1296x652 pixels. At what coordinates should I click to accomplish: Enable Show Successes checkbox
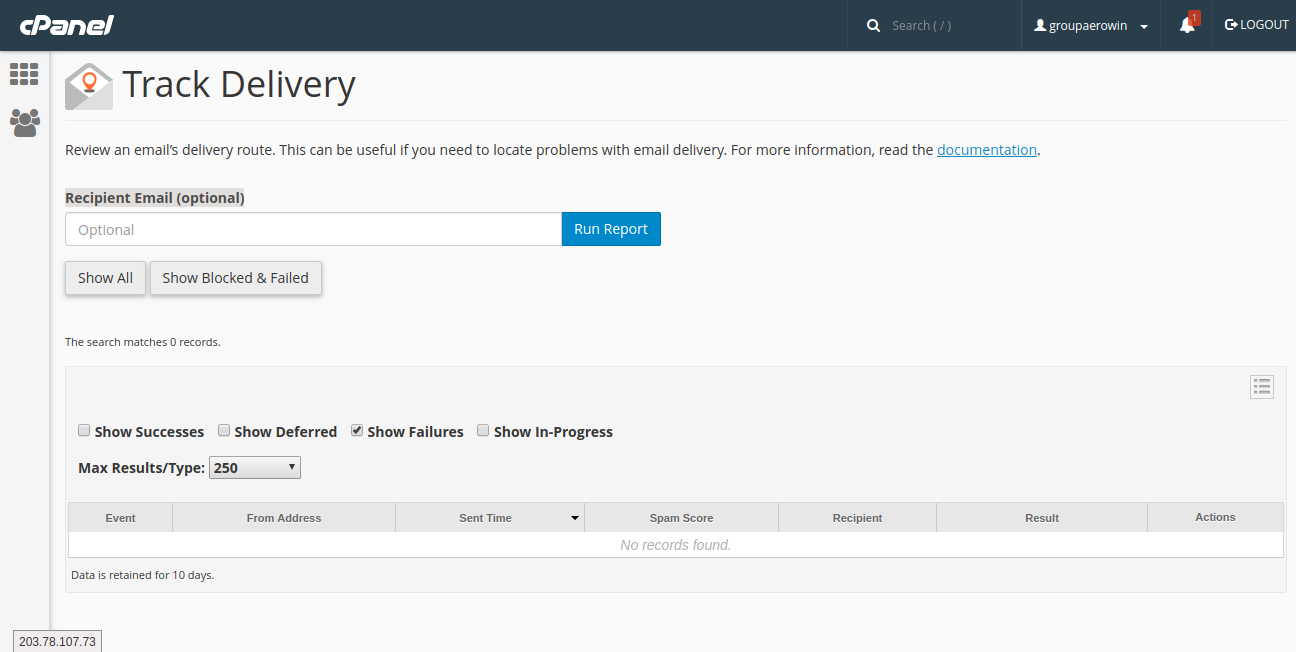(x=84, y=431)
